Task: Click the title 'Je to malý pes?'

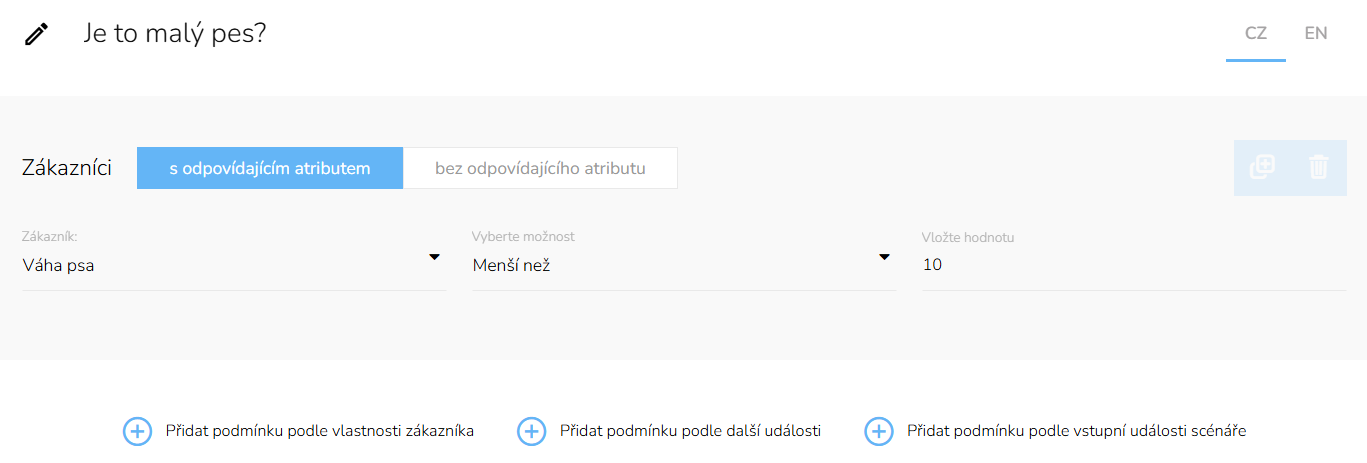Action: click(176, 34)
